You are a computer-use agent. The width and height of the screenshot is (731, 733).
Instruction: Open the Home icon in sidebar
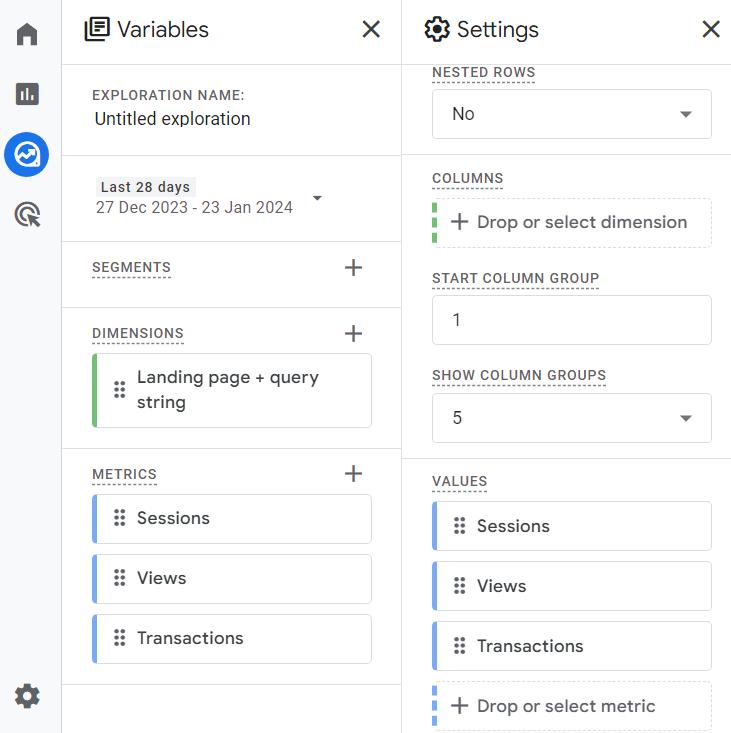27,35
